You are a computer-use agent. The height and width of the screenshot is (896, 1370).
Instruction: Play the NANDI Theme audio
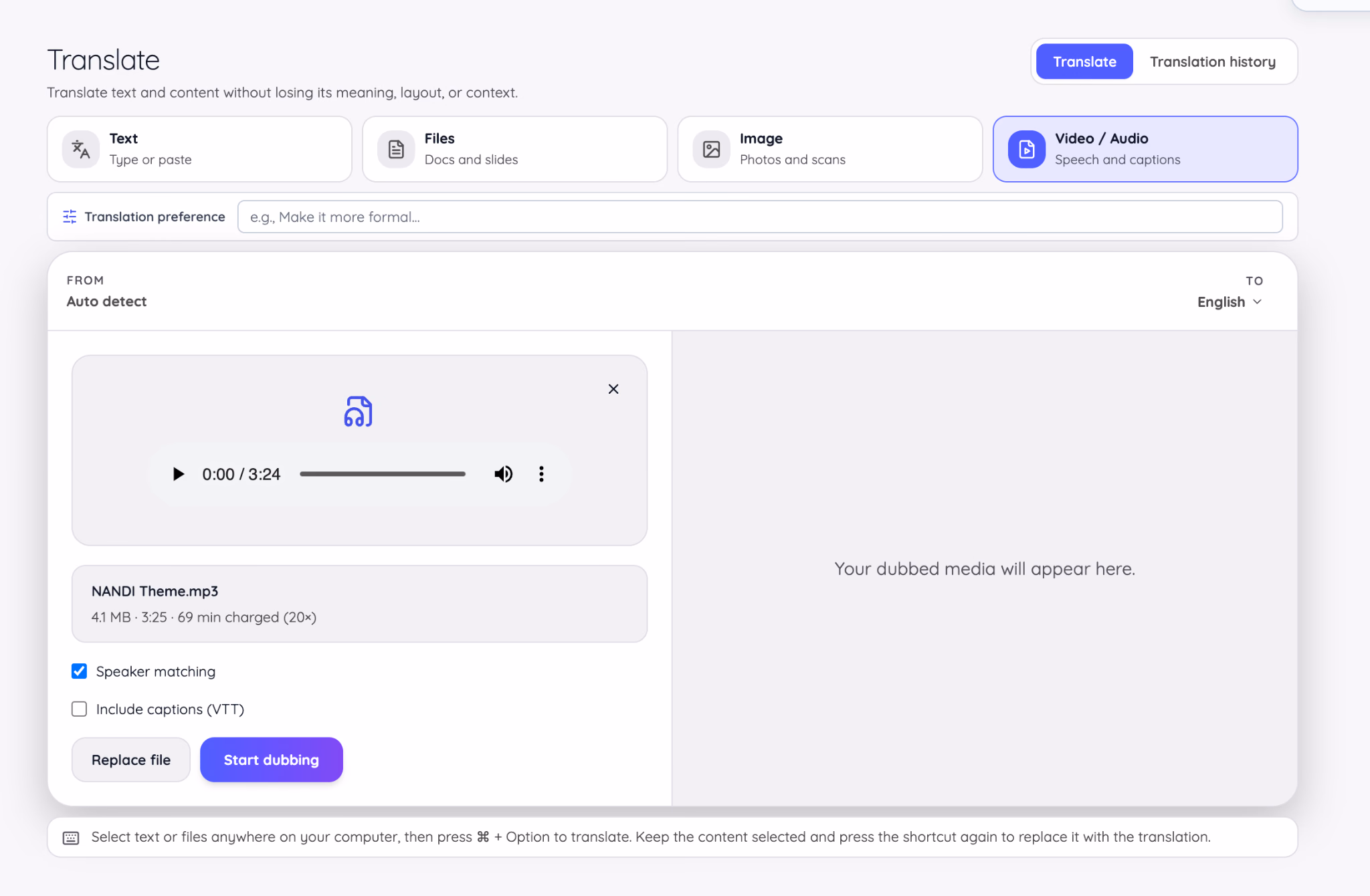coord(178,474)
